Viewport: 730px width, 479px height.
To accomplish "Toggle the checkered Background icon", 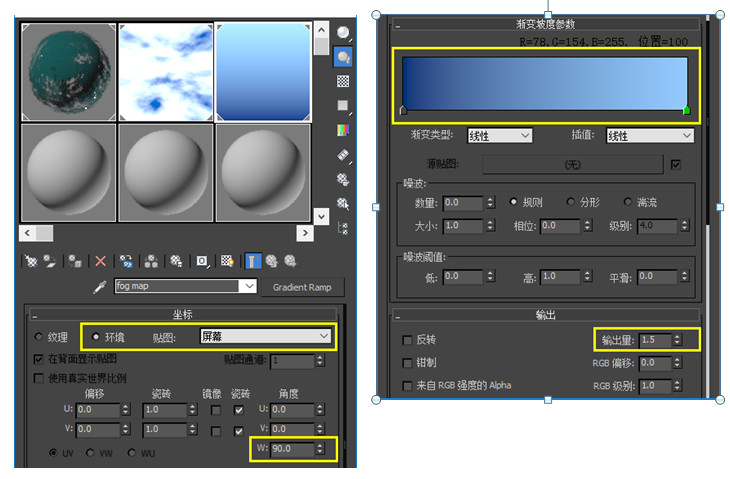I will (343, 81).
